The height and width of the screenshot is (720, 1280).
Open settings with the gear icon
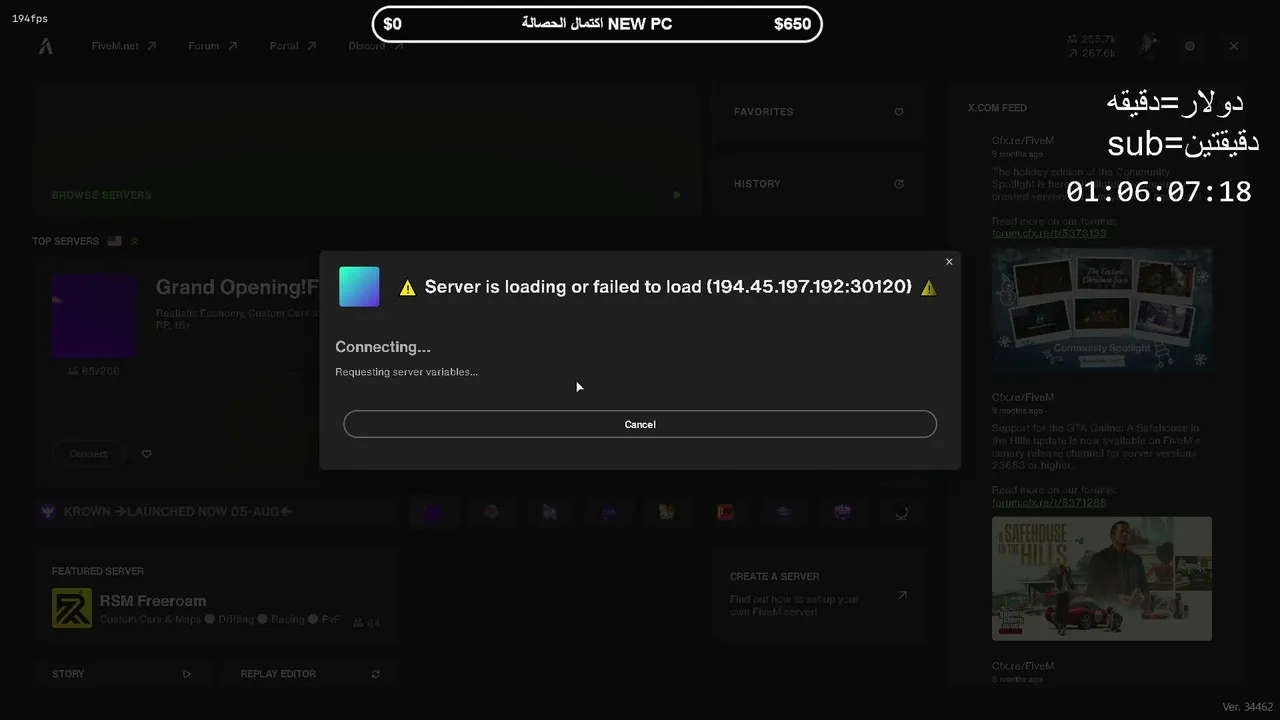click(1190, 46)
